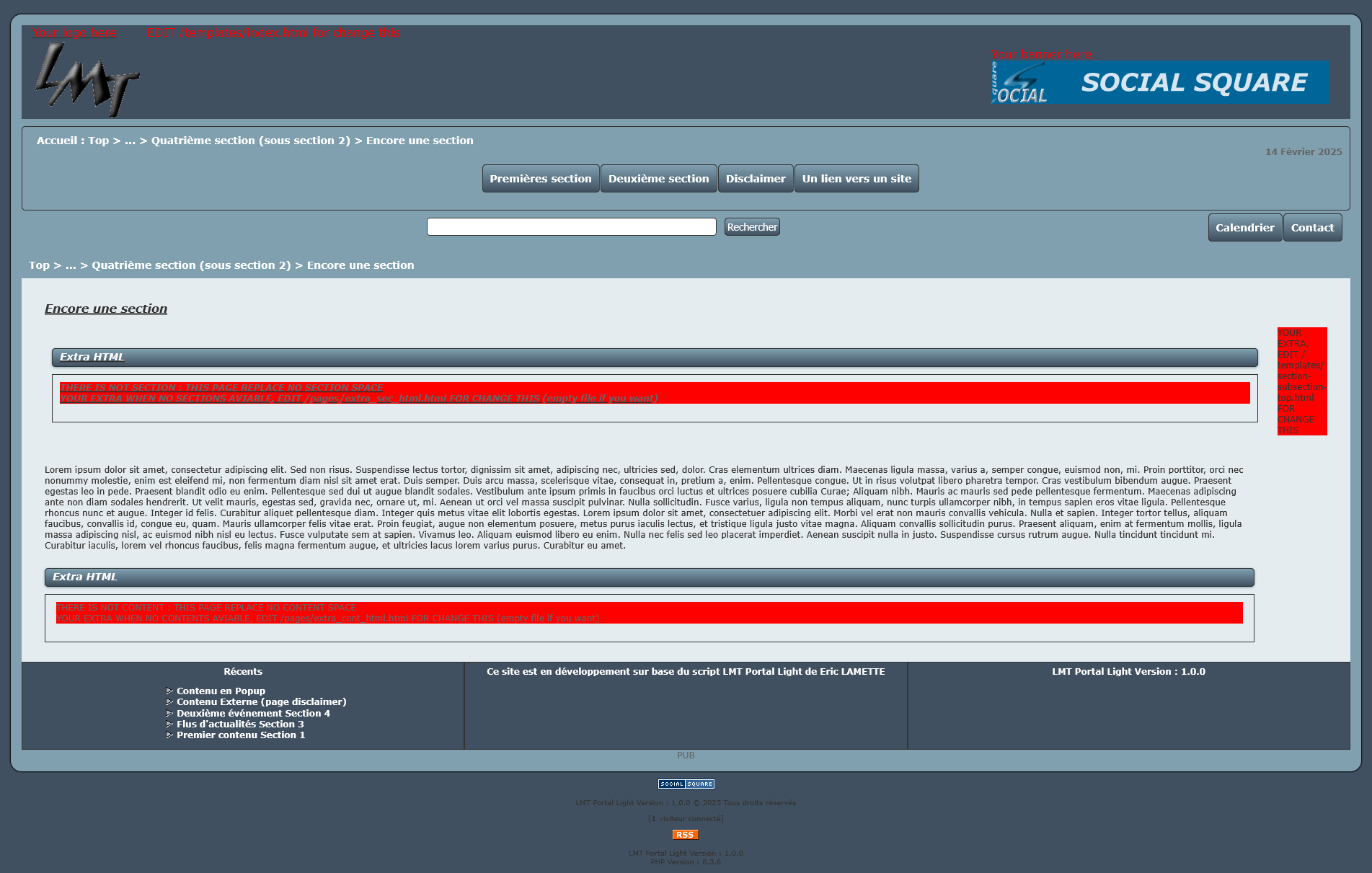Viewport: 1372px width, 873px height.
Task: Click arrow bullet beside Premier contenu Section 1
Action: coord(169,735)
